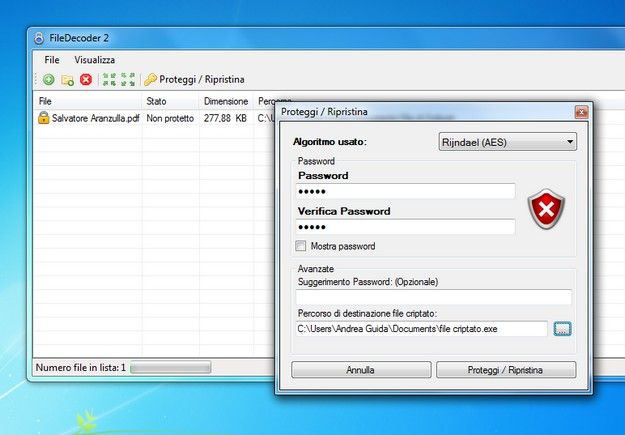The width and height of the screenshot is (625, 435).
Task: Click Numero file in lista: 1 status text
Action: click(x=81, y=367)
